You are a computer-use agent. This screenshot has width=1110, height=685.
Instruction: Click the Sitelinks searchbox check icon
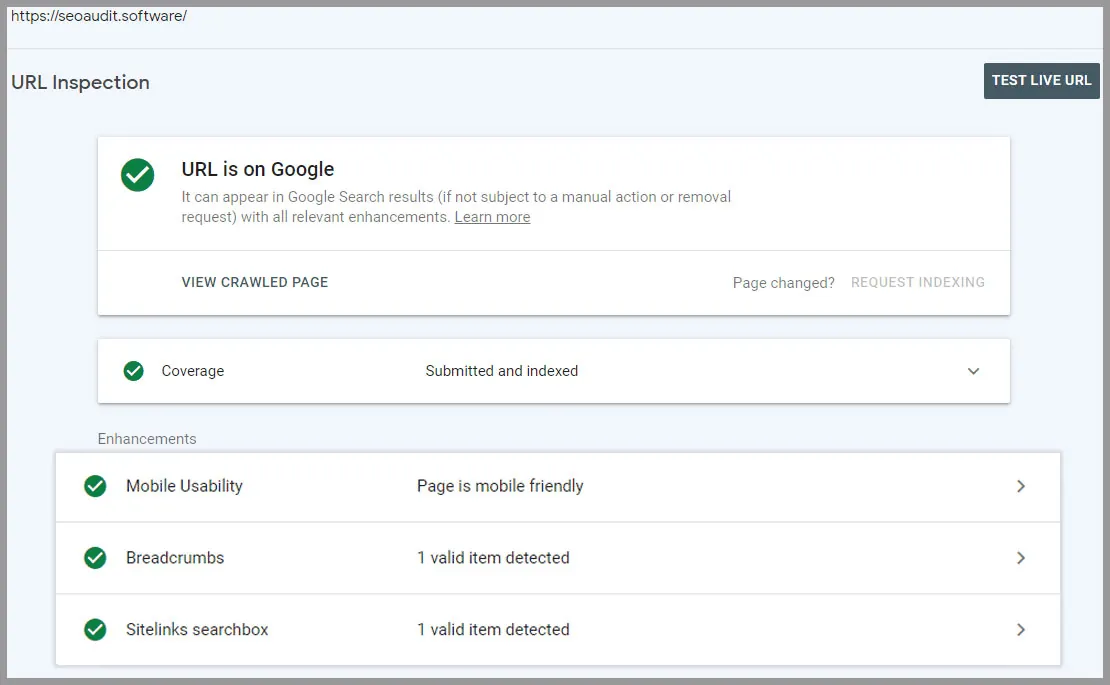[x=95, y=629]
